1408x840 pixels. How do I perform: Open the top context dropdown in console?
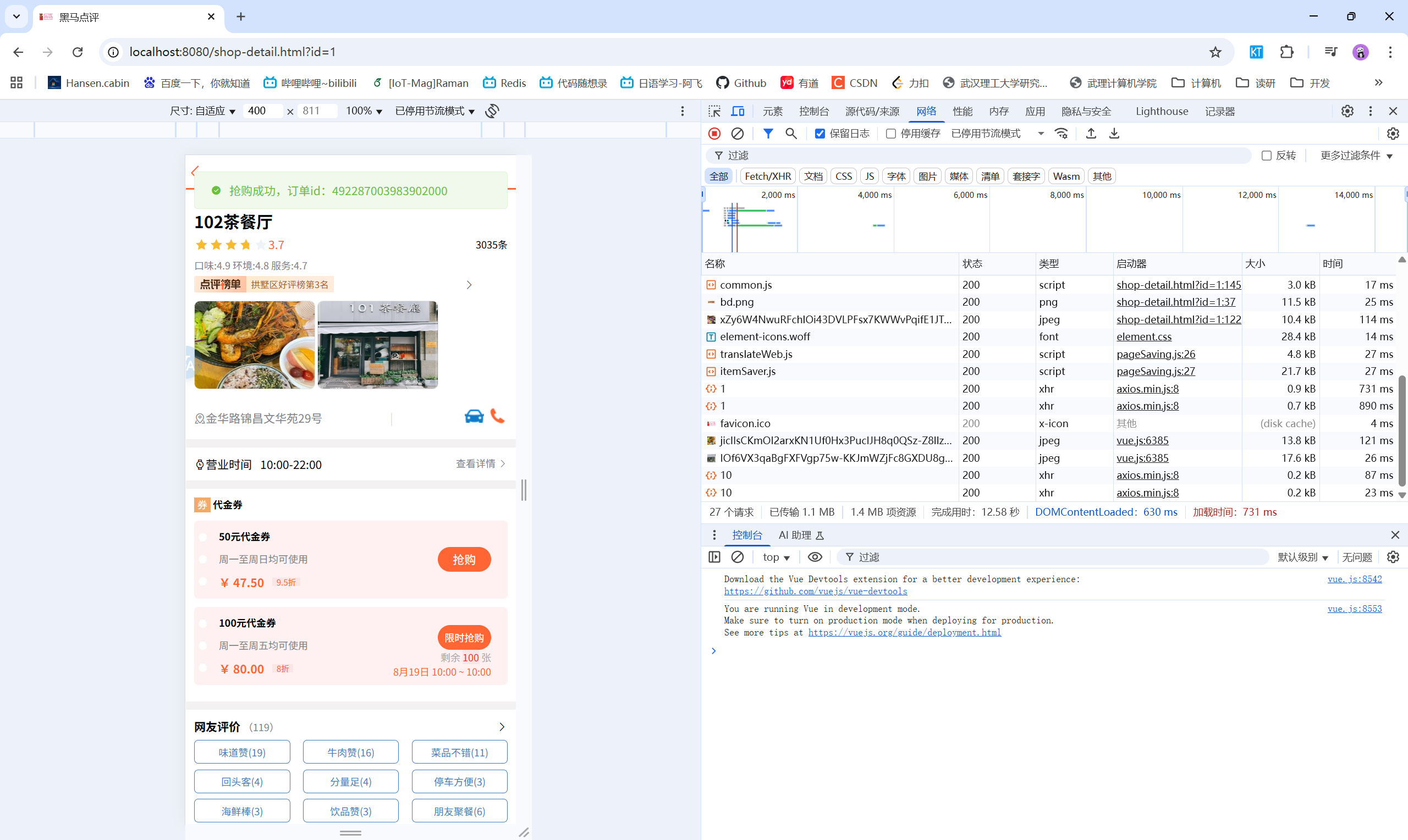coord(776,557)
